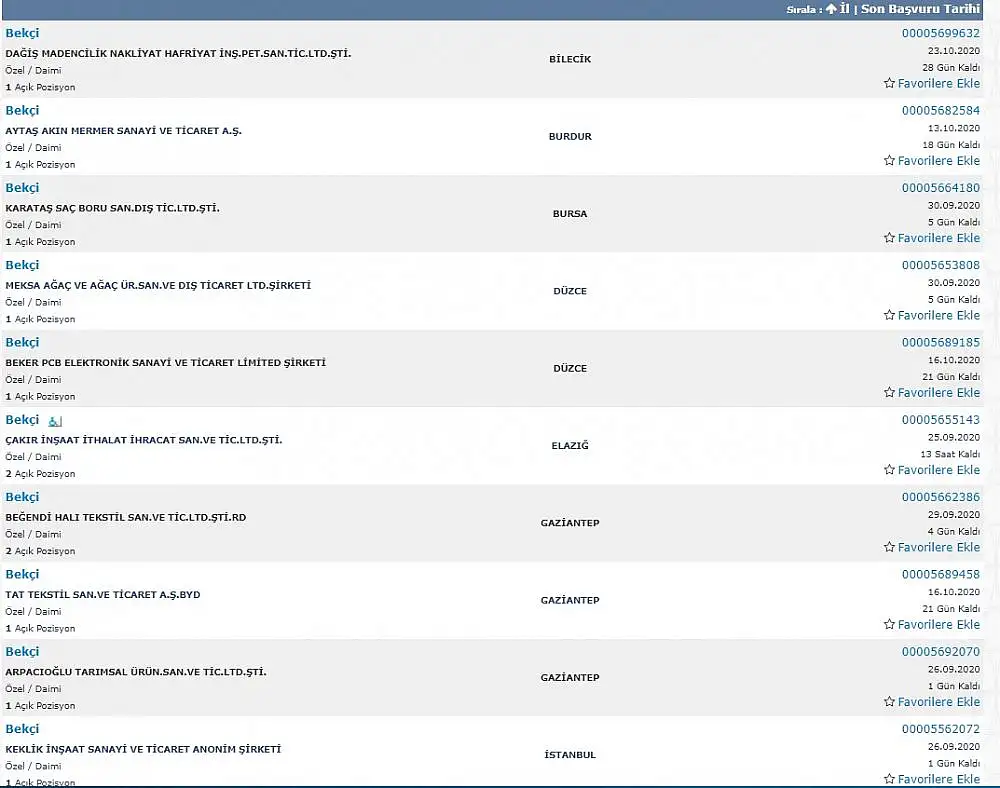Screen dimensions: 1000x788
Task: Select company name MEKSA AĞAÇ VE AĞAÇ ÜR.SAN.
Action: coord(158,285)
